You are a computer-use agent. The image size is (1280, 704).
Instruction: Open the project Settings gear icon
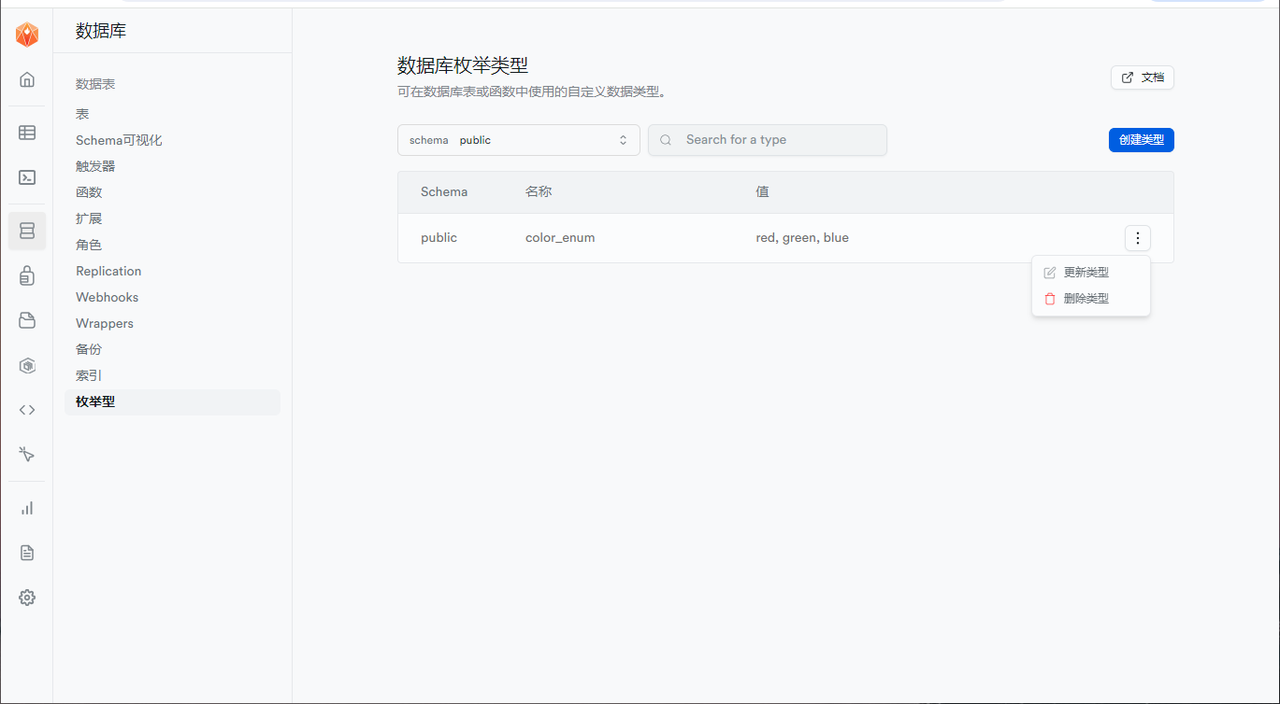click(x=27, y=597)
